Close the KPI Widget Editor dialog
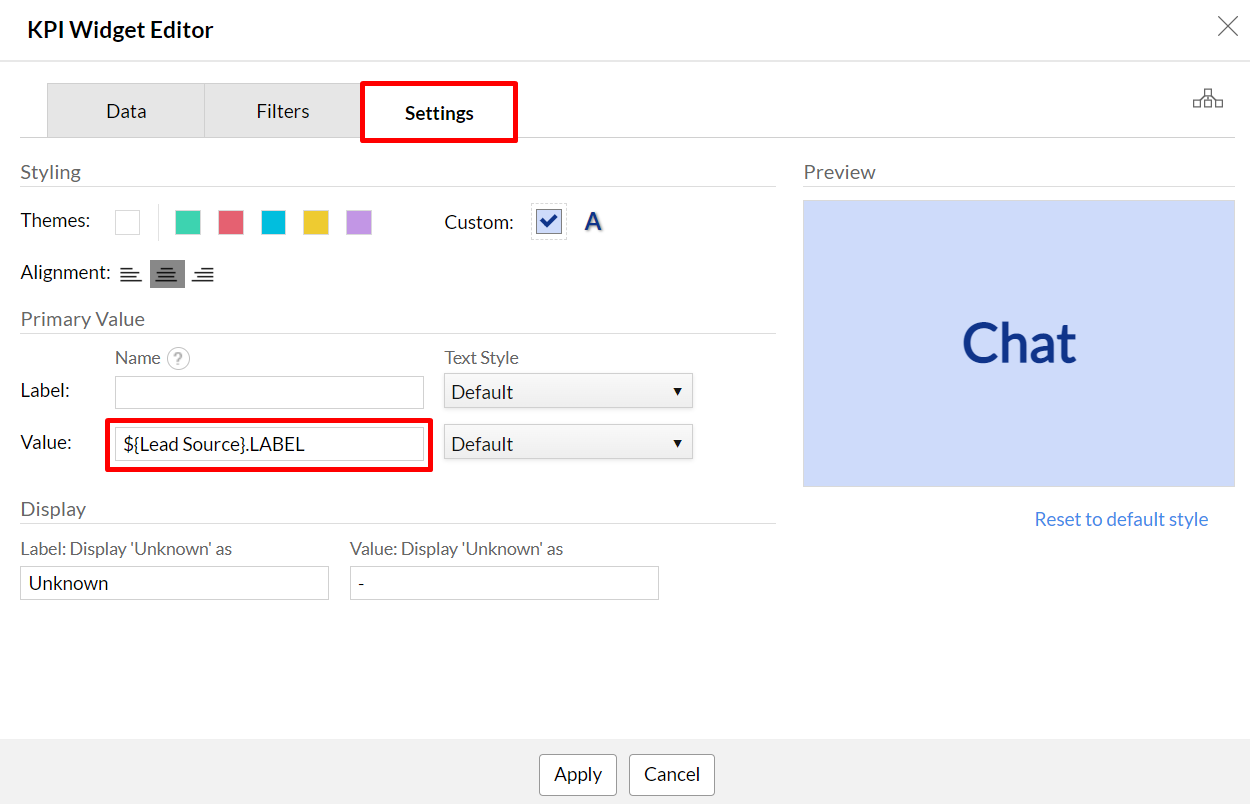Image resolution: width=1250 pixels, height=804 pixels. click(1227, 27)
